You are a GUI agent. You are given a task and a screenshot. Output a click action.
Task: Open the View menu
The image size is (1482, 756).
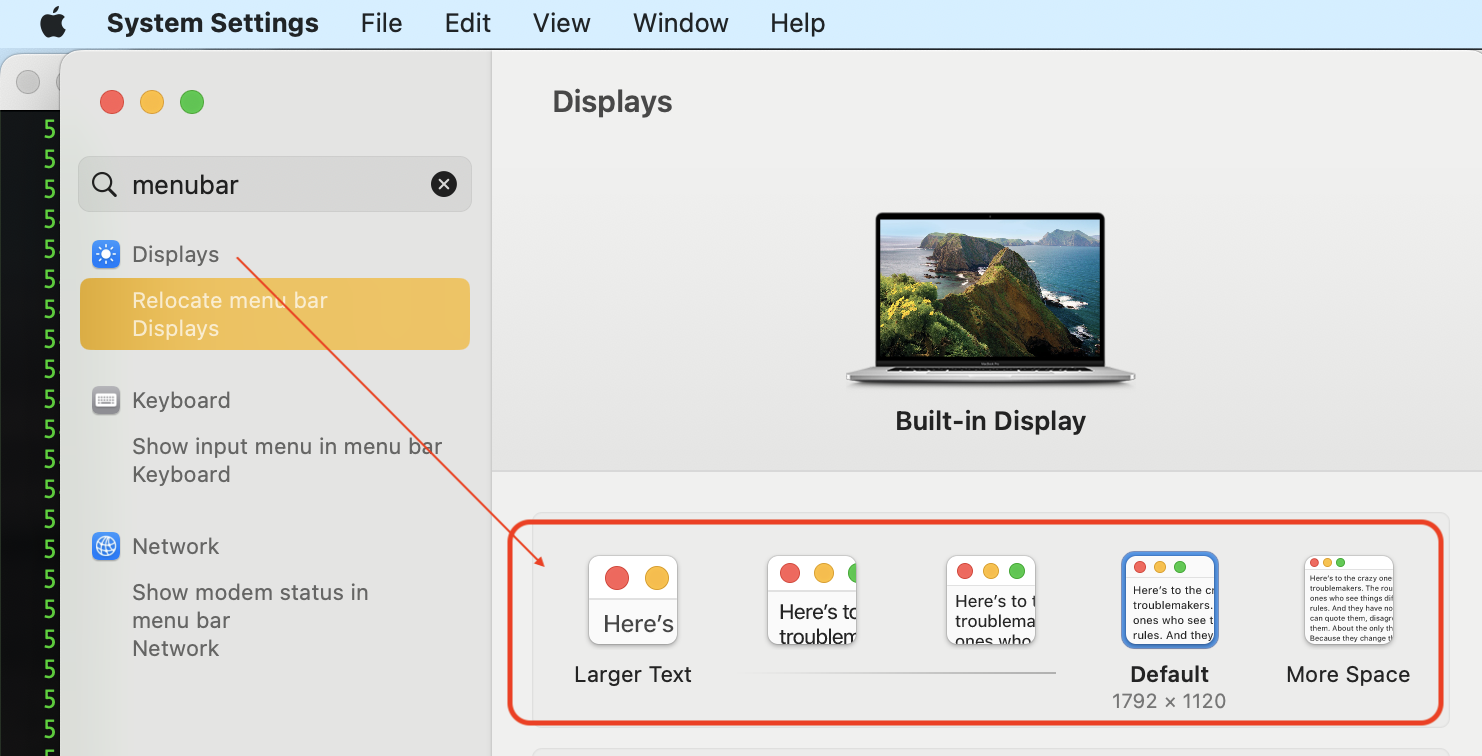(x=561, y=22)
